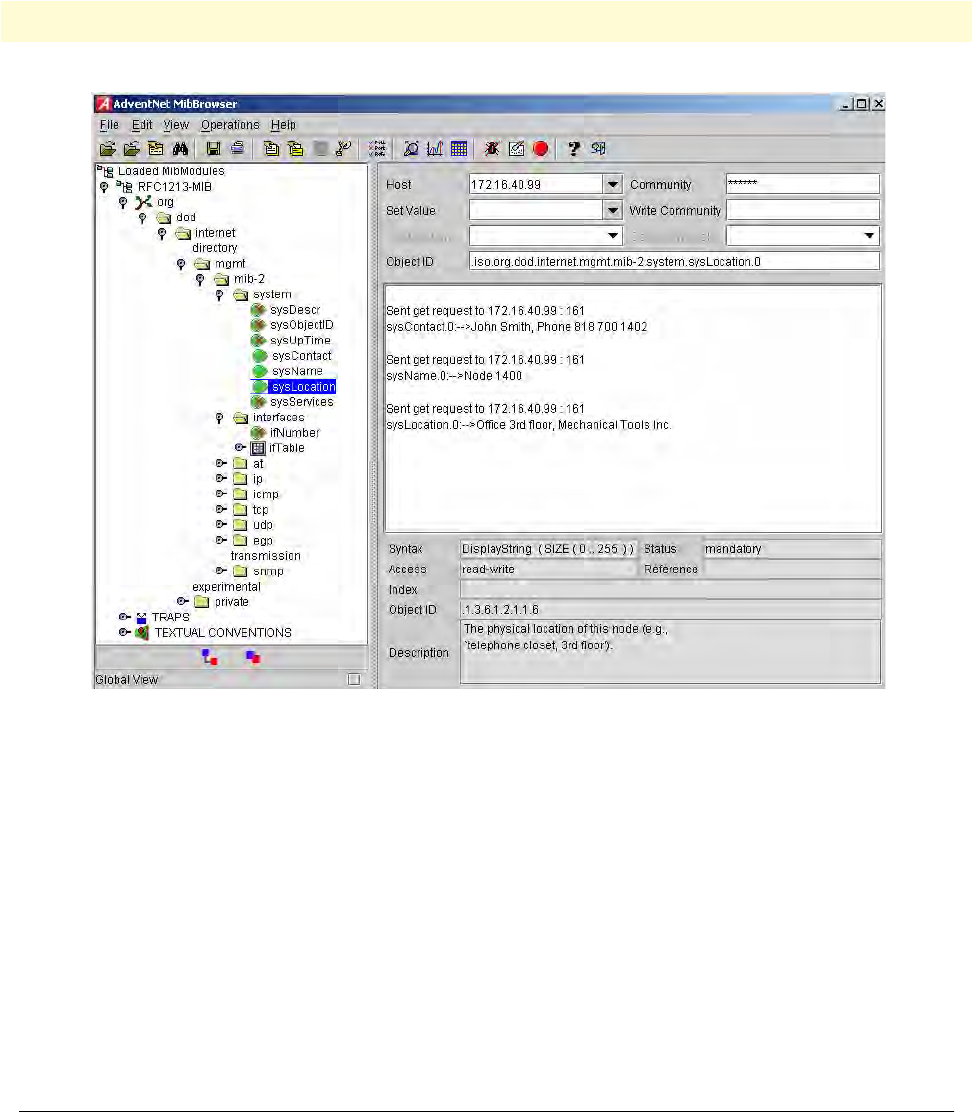Image resolution: width=973 pixels, height=1115 pixels.
Task: Open the View menu
Action: tap(176, 125)
